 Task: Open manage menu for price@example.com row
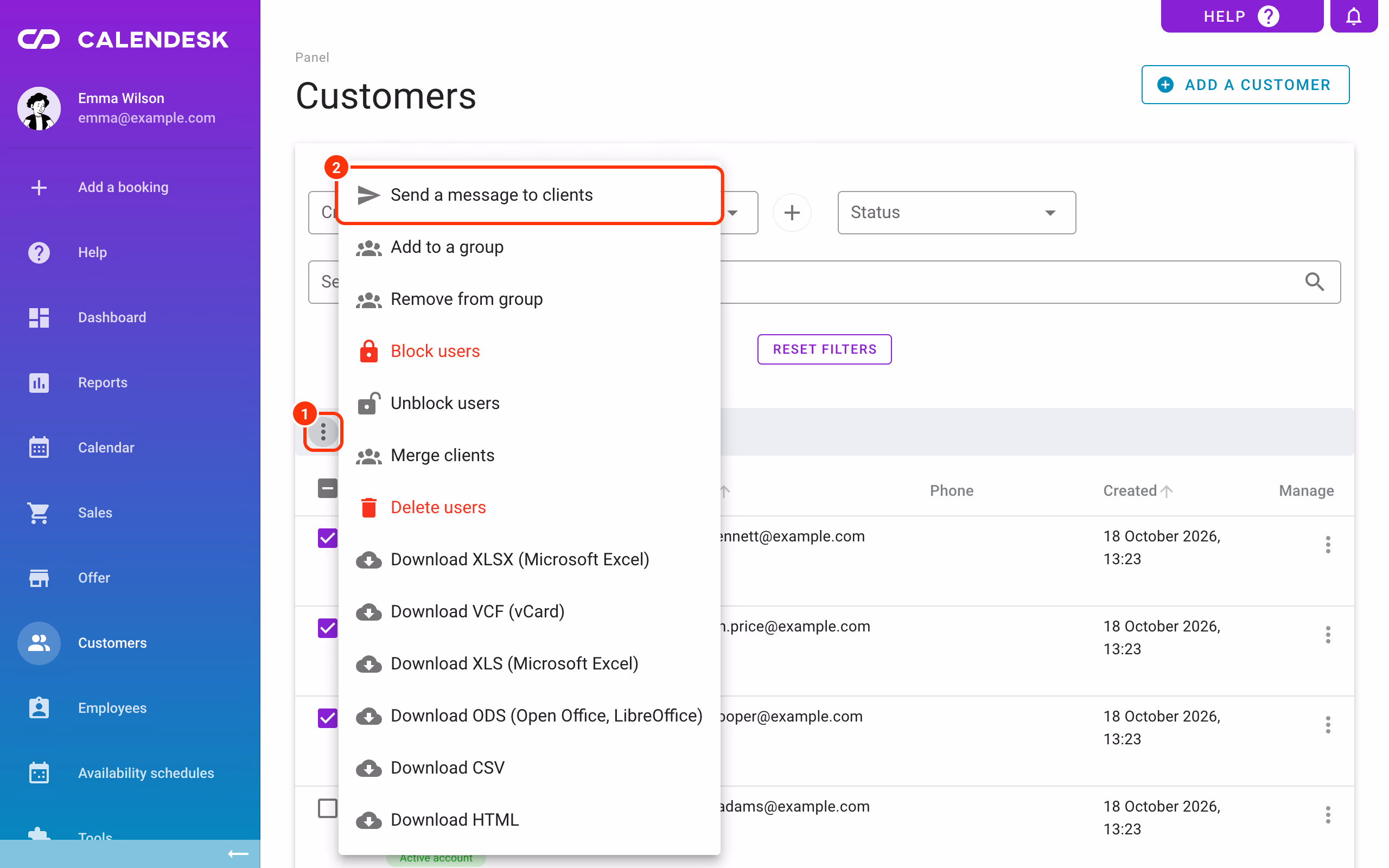pyautogui.click(x=1328, y=634)
